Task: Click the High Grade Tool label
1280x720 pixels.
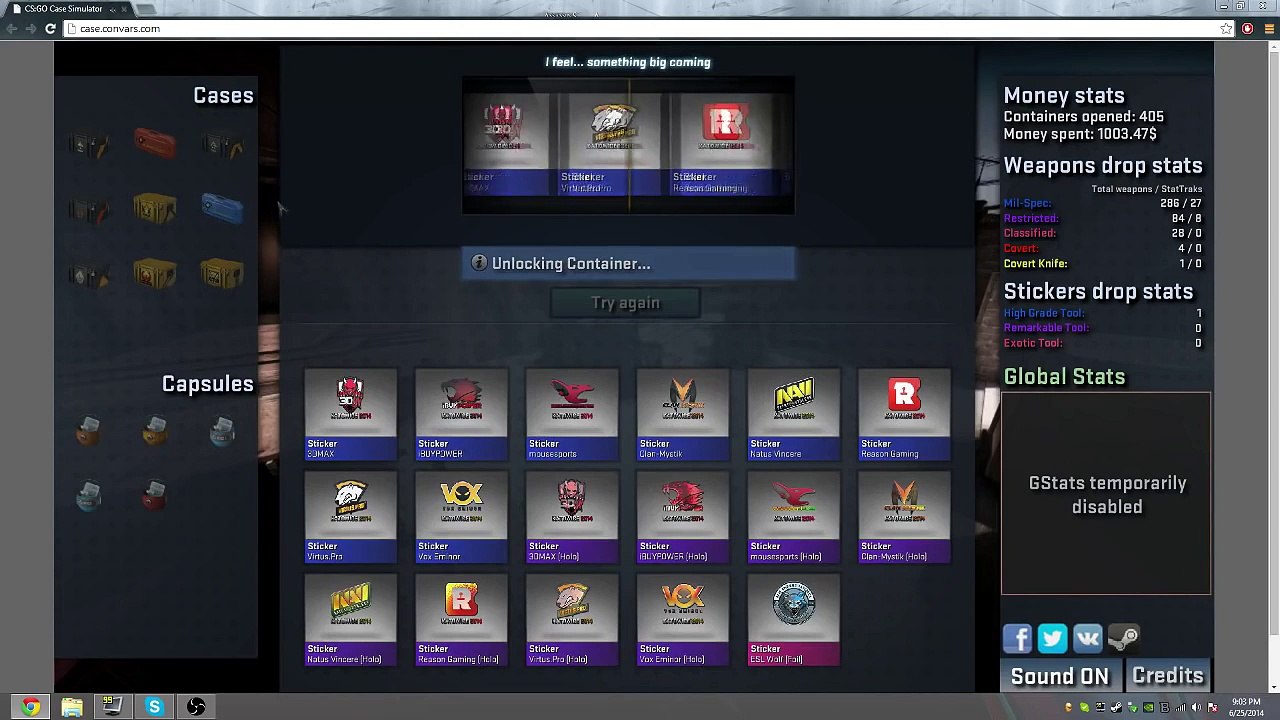Action: (1043, 313)
